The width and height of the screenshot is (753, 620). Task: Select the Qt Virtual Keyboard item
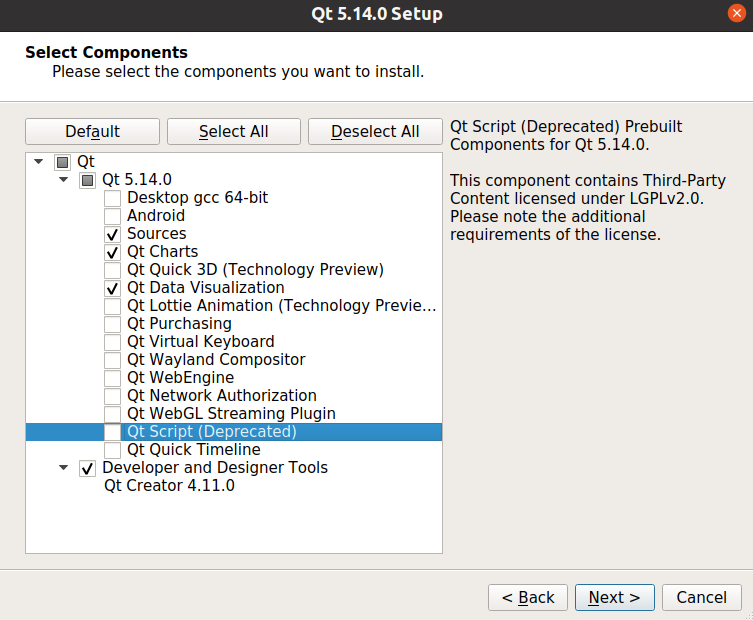coord(201,341)
